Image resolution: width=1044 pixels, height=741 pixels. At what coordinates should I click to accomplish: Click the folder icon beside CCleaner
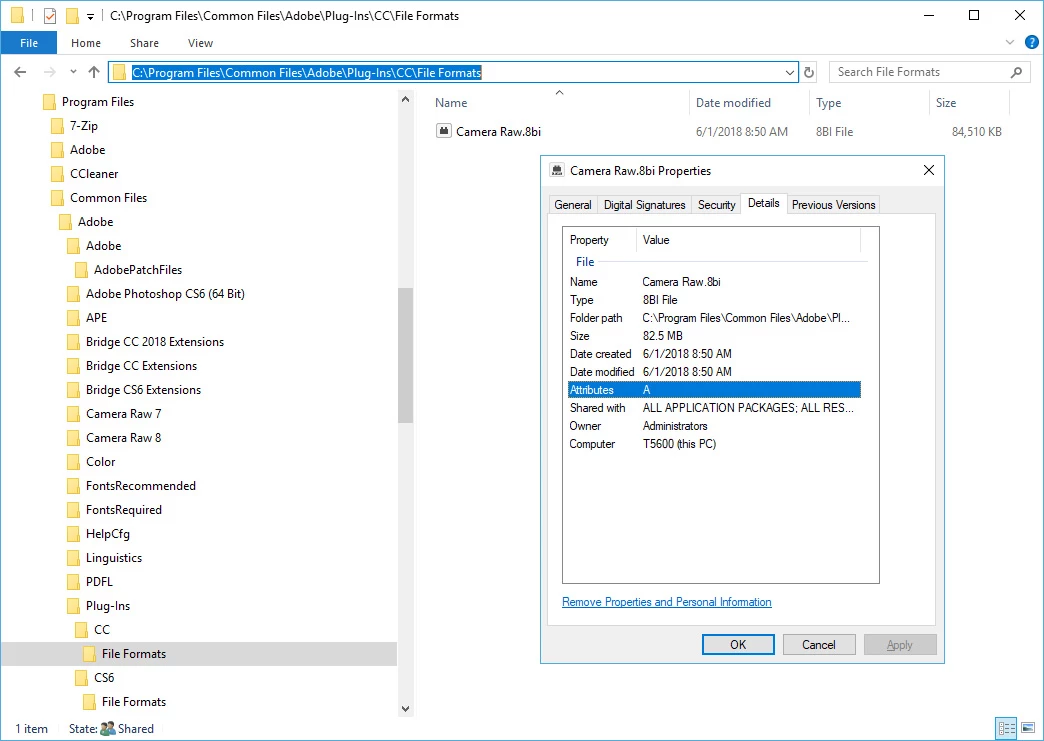point(58,174)
